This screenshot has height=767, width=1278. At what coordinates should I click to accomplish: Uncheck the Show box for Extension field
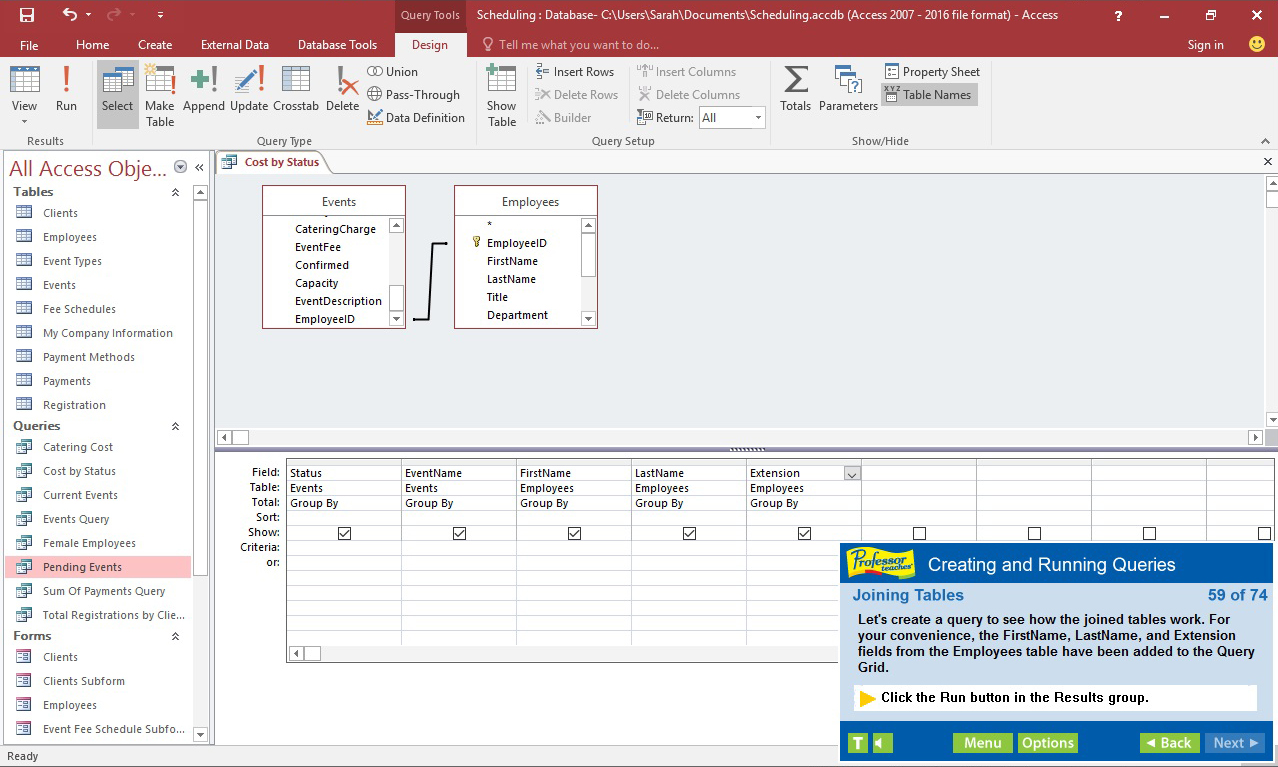pos(804,533)
